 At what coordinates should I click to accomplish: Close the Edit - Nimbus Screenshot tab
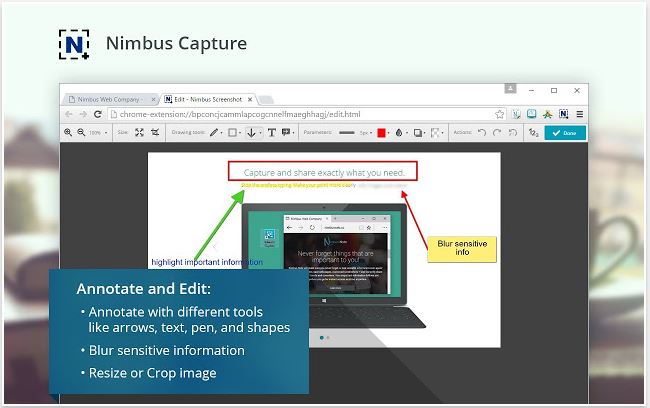point(250,100)
